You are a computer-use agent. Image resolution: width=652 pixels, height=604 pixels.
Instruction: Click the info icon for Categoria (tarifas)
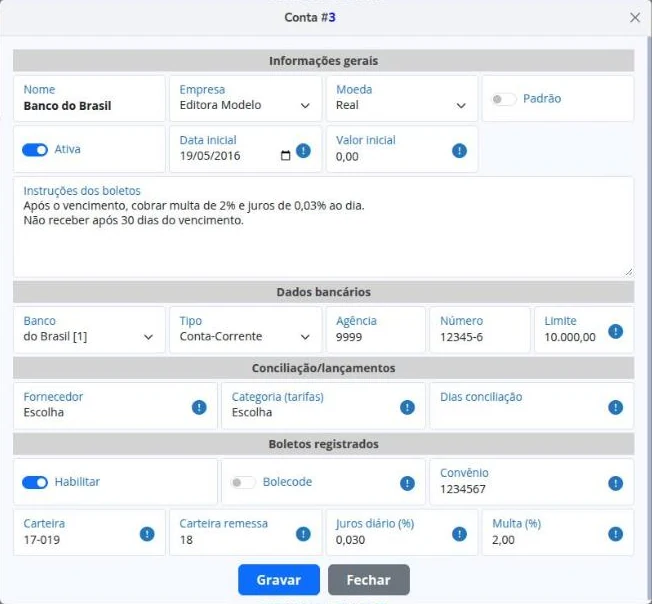407,407
